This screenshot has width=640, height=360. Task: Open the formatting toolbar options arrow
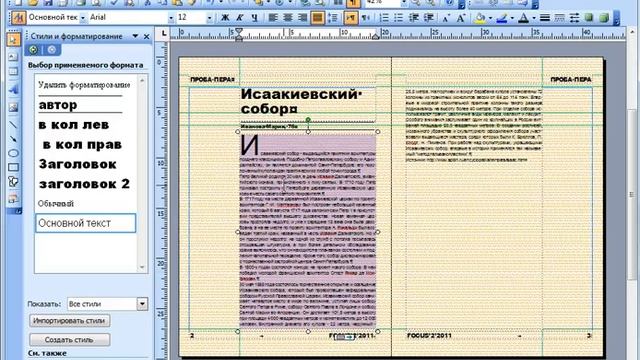(617, 18)
